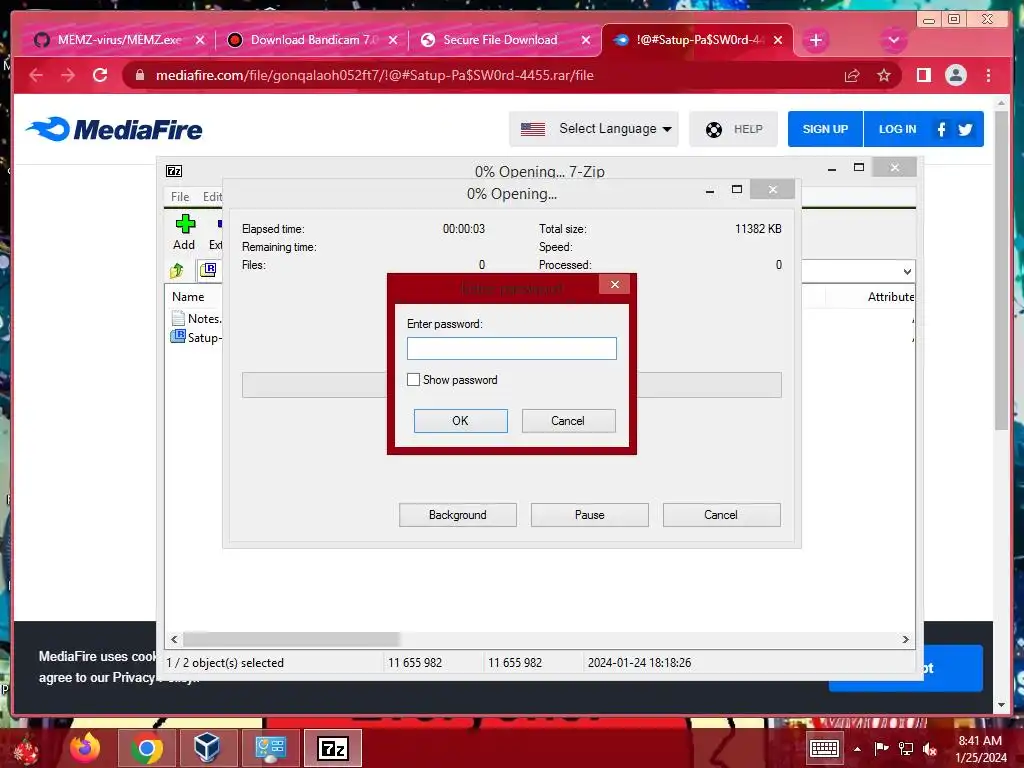Tick the Show password checkbox
Image resolution: width=1024 pixels, height=768 pixels.
tap(413, 379)
